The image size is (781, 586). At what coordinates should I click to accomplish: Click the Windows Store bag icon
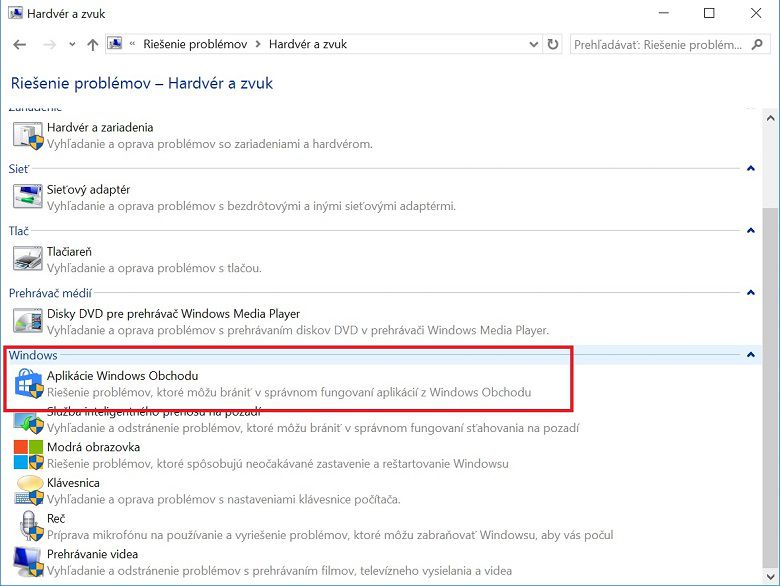[x=28, y=383]
